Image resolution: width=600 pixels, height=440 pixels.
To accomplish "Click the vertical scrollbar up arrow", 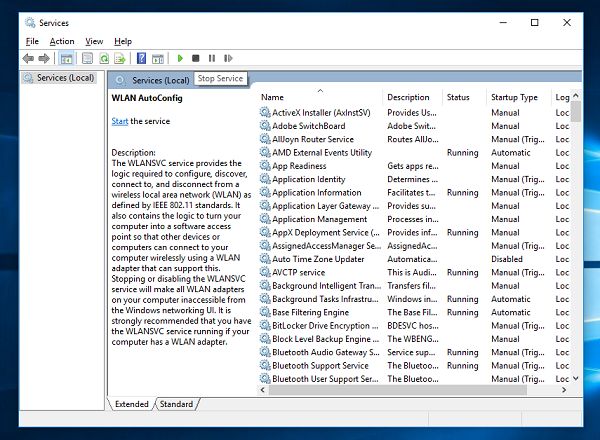I will (576, 96).
